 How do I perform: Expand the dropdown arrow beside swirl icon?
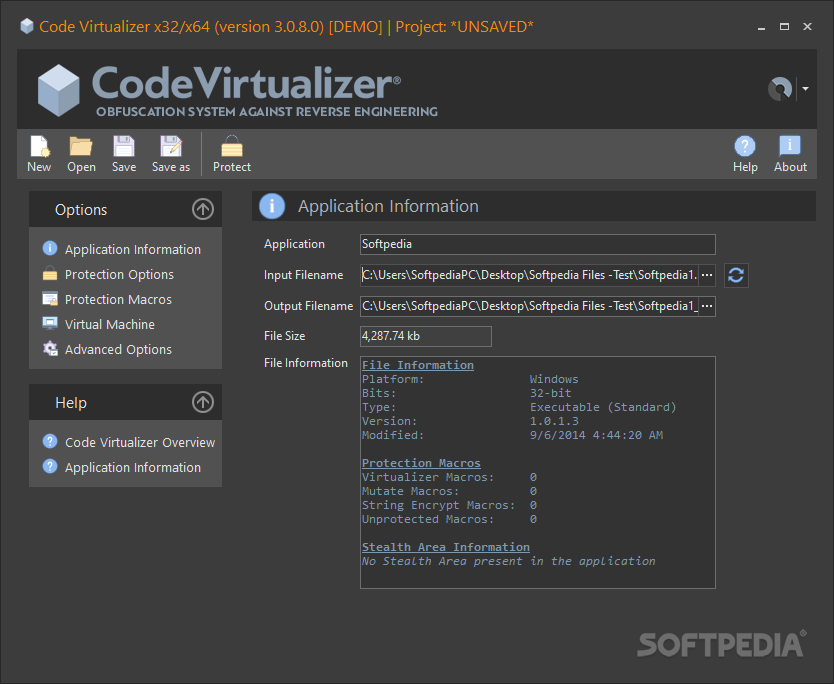[x=806, y=89]
